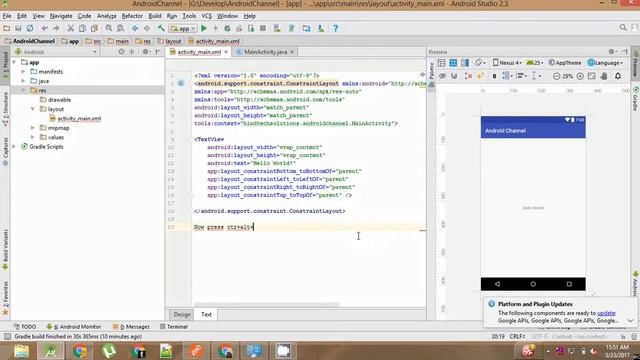Click the Open folder toolbar icon

pyautogui.click(x=7, y=29)
